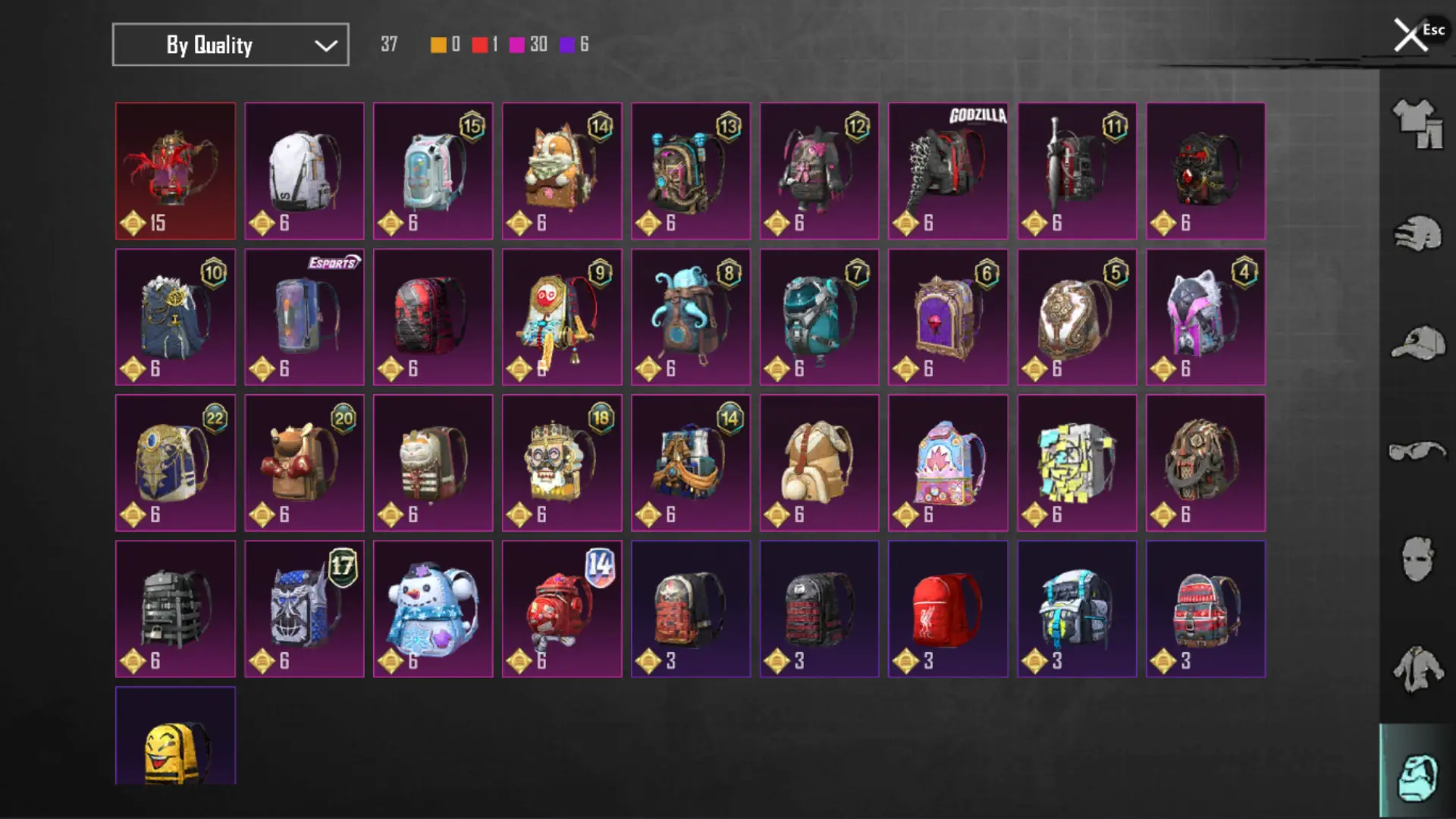This screenshot has height=819, width=1456.
Task: Click the dropdown chevron arrow
Action: tap(326, 45)
